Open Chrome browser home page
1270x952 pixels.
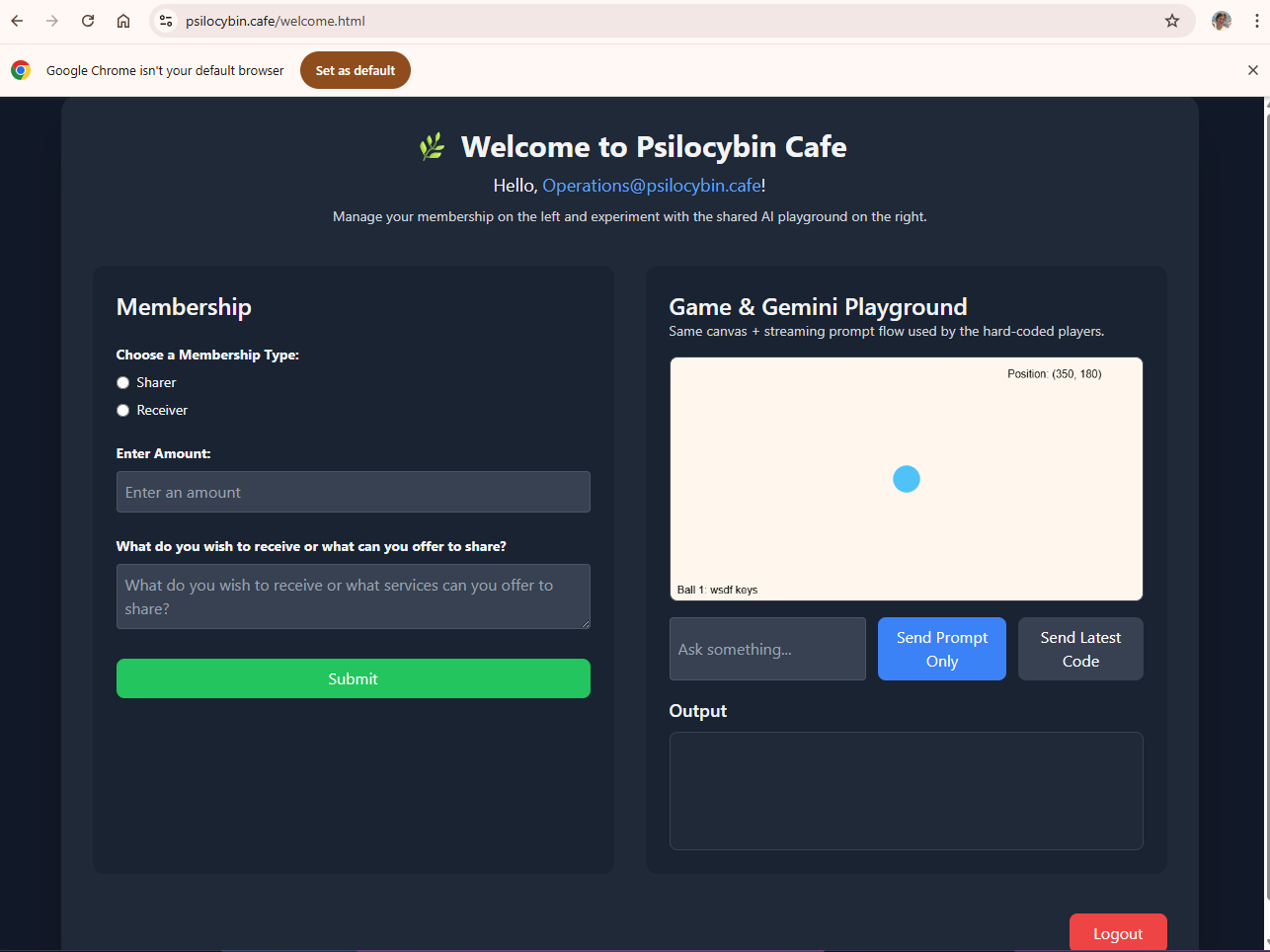pos(122,20)
